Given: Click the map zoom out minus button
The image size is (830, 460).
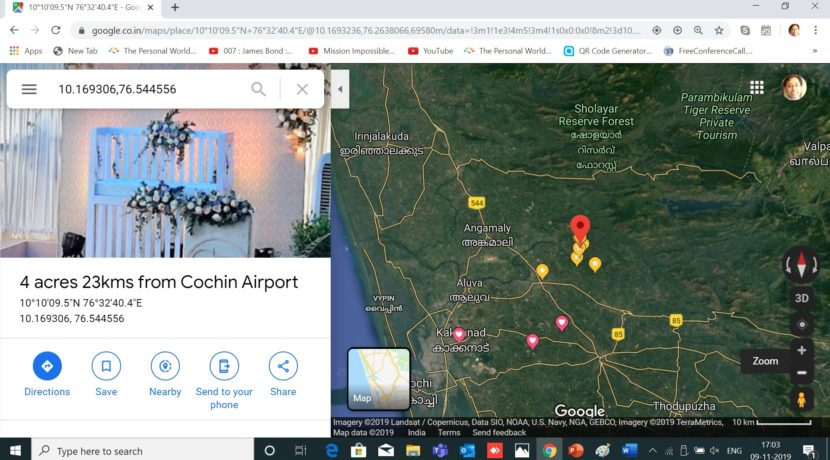Looking at the screenshot, I should [x=801, y=373].
